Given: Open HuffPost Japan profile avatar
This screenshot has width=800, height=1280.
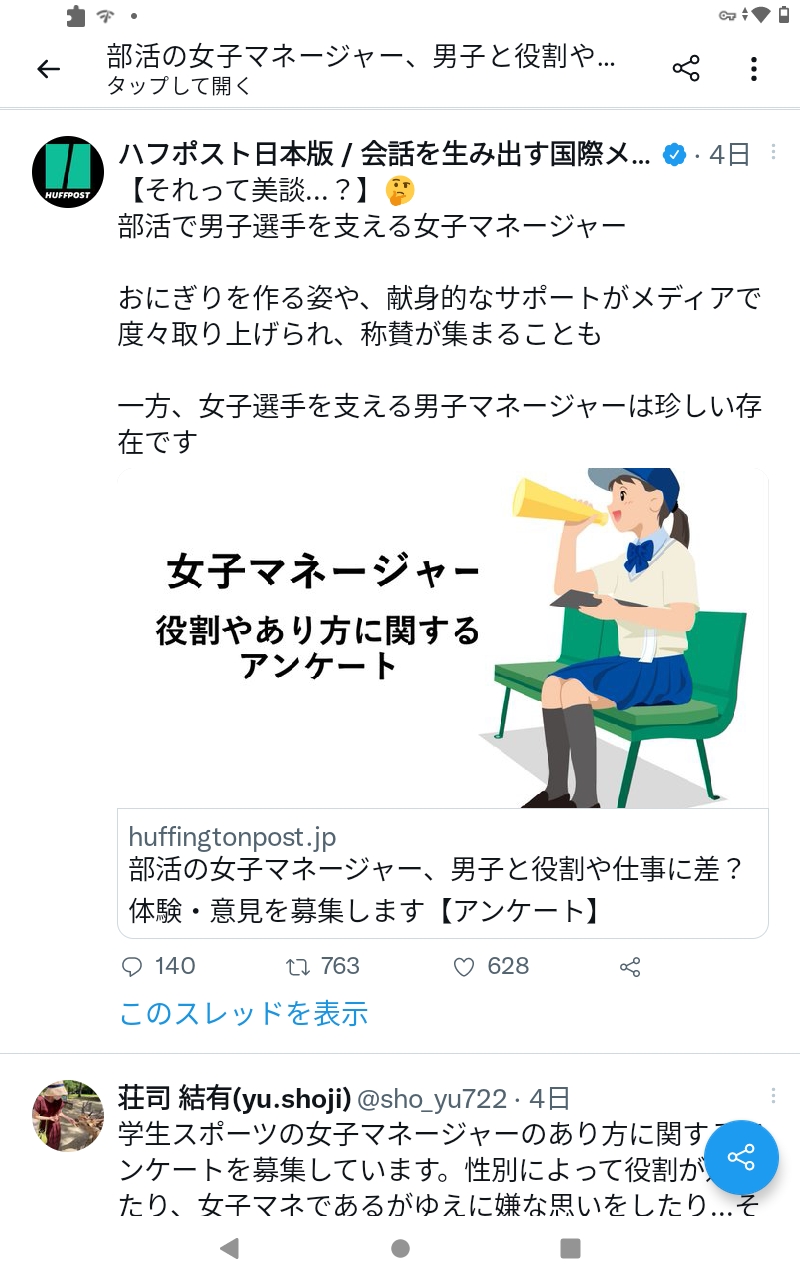Looking at the screenshot, I should coord(68,172).
